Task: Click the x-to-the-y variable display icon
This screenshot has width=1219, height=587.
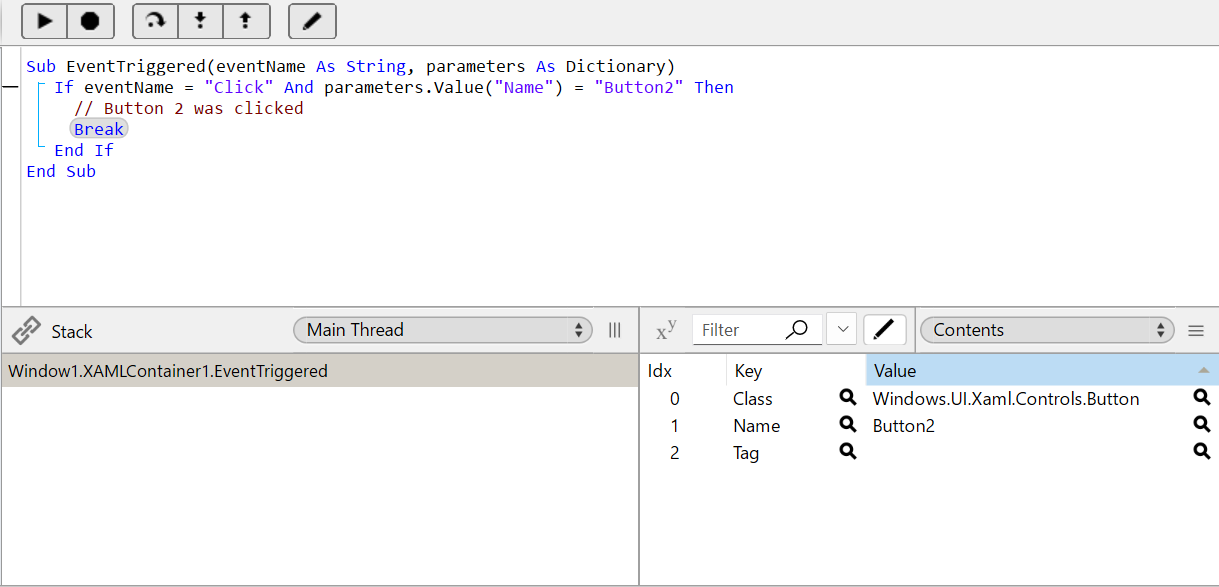Action: (666, 329)
